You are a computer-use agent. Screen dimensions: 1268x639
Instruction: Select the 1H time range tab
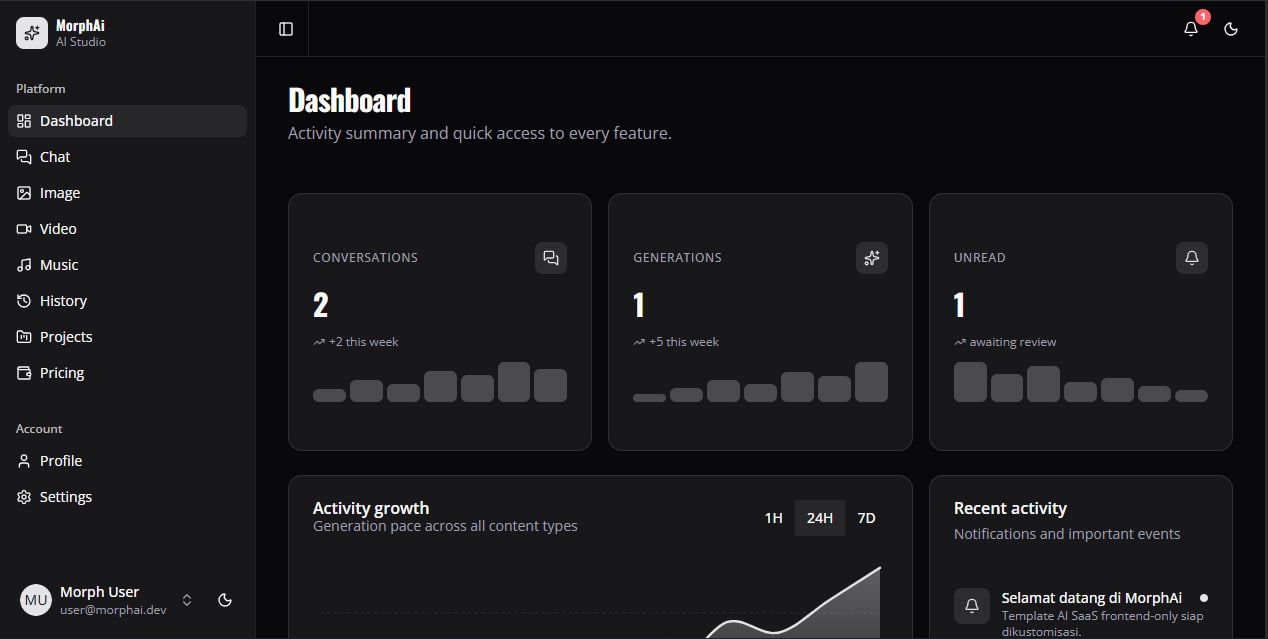point(773,518)
